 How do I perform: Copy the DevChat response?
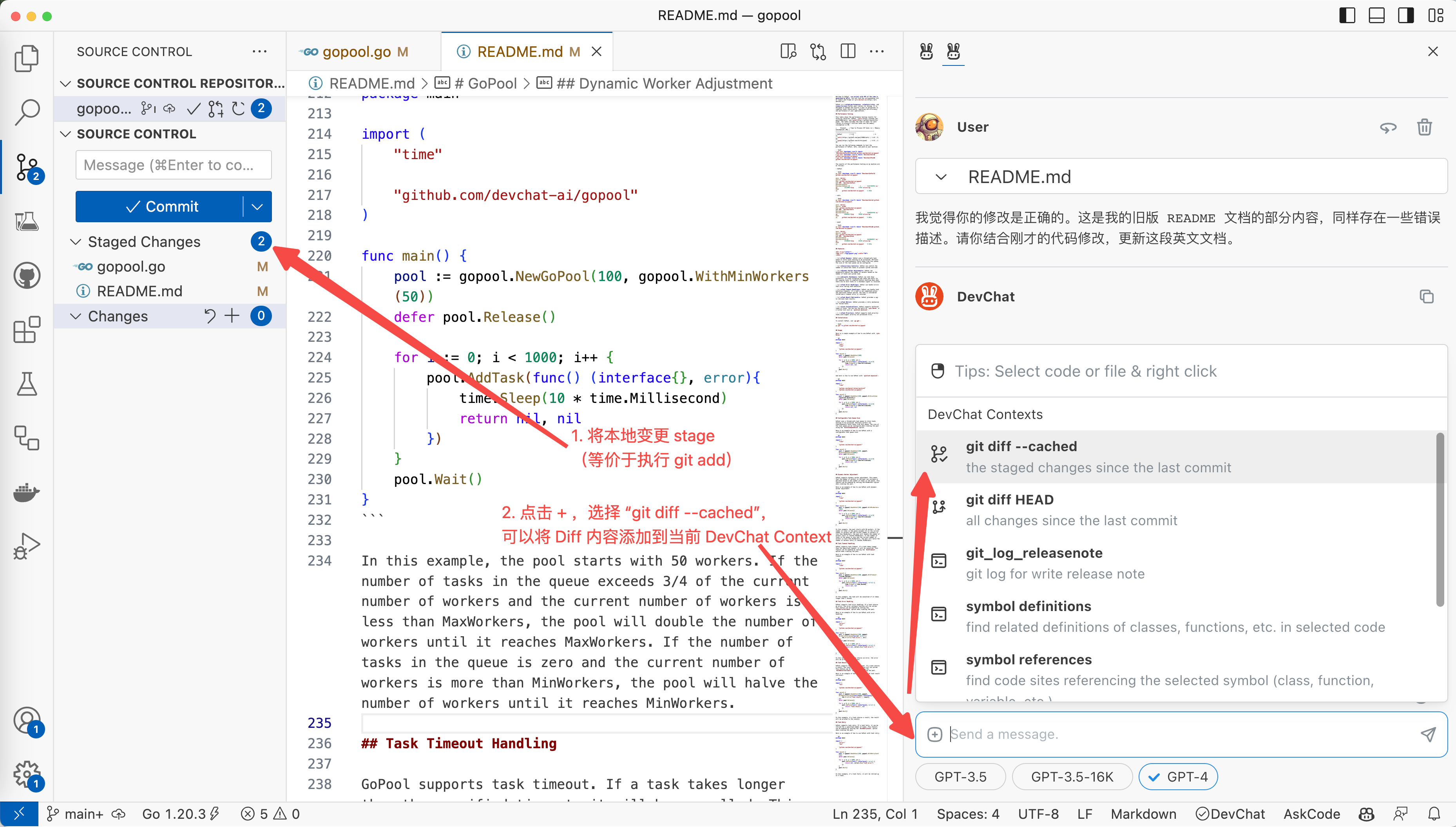click(1427, 296)
